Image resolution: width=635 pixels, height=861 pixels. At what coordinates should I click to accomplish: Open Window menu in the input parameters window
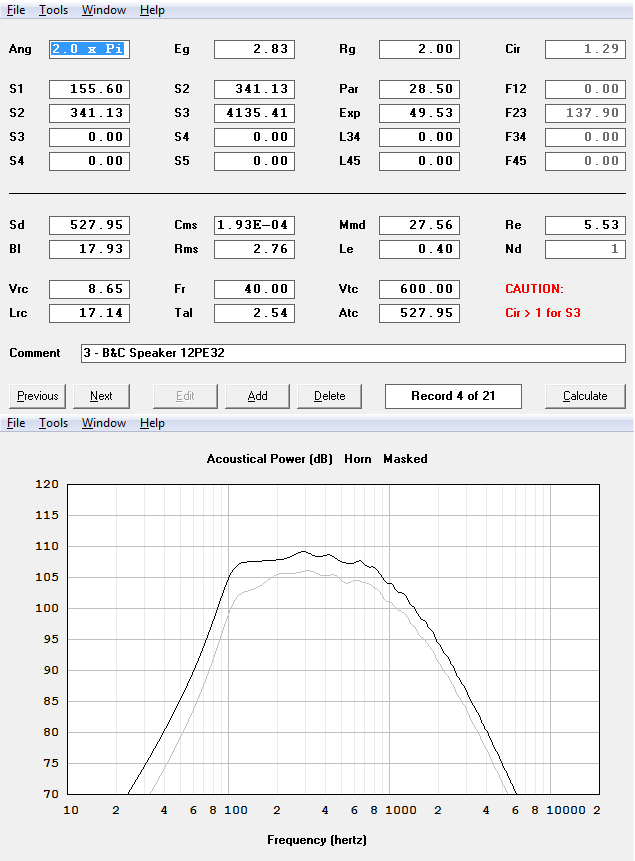104,10
